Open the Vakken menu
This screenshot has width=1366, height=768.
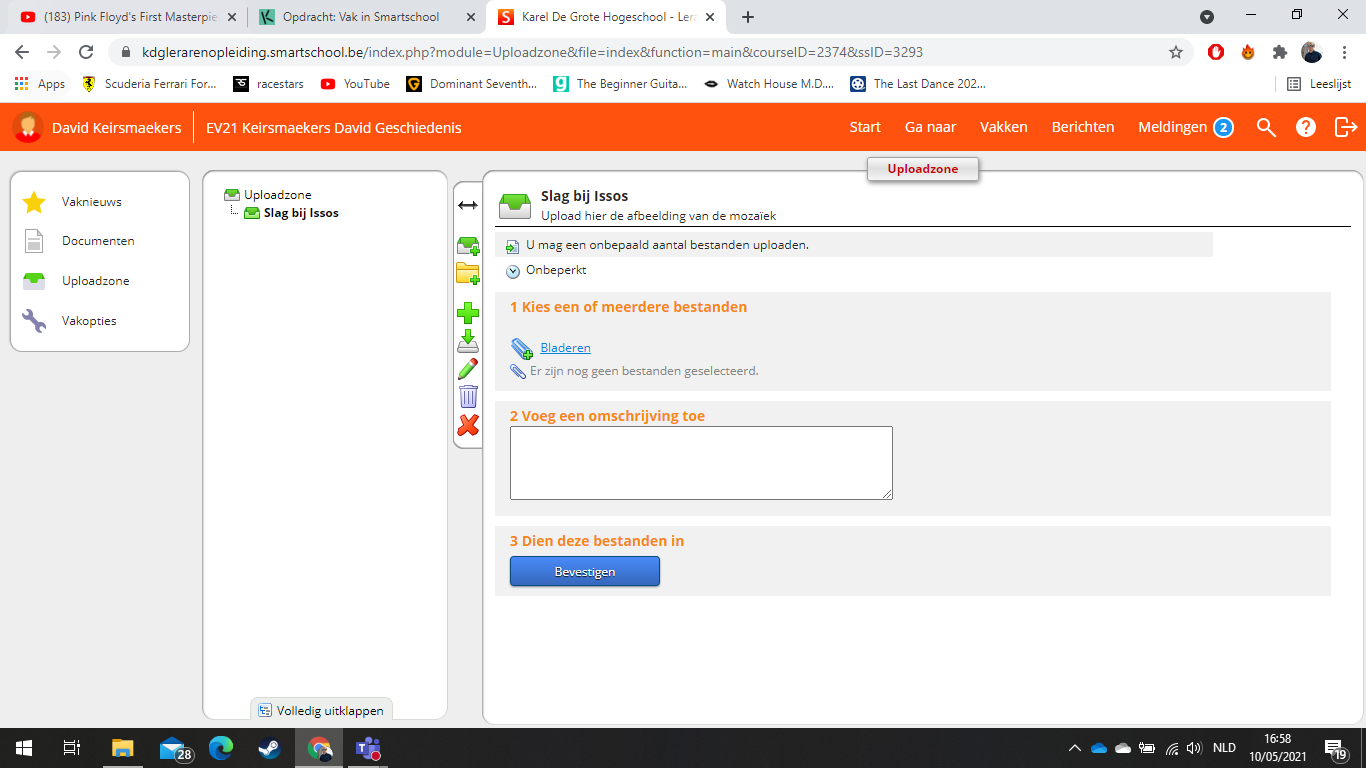[x=1003, y=127]
